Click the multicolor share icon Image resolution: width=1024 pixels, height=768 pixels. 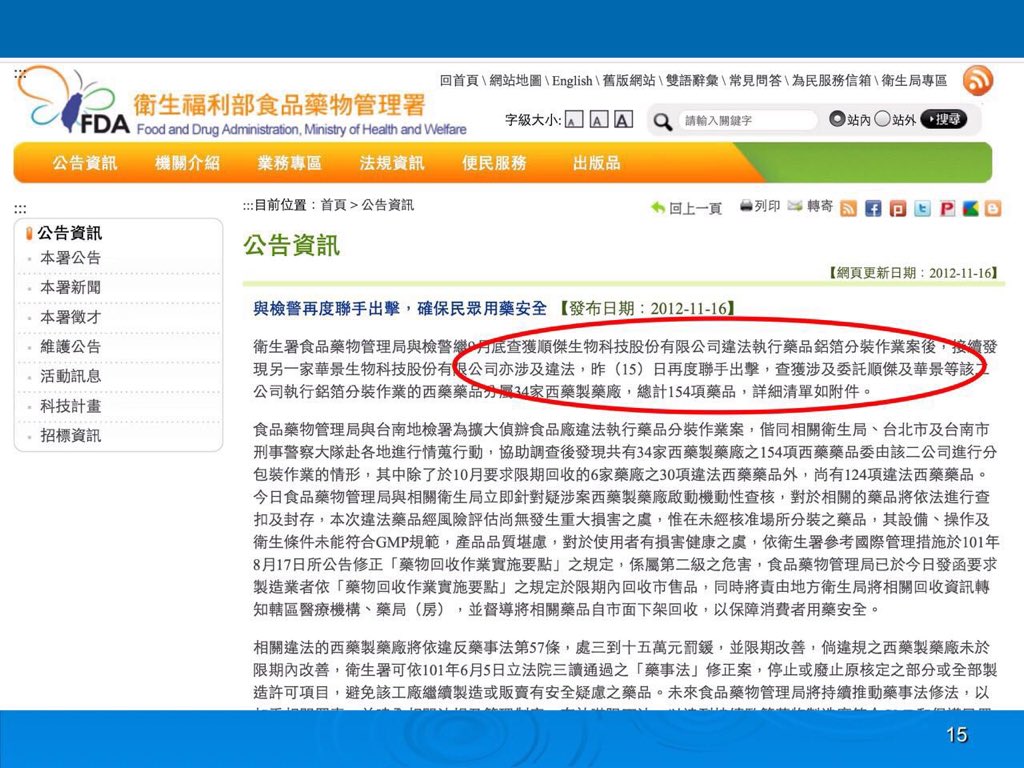tap(970, 208)
